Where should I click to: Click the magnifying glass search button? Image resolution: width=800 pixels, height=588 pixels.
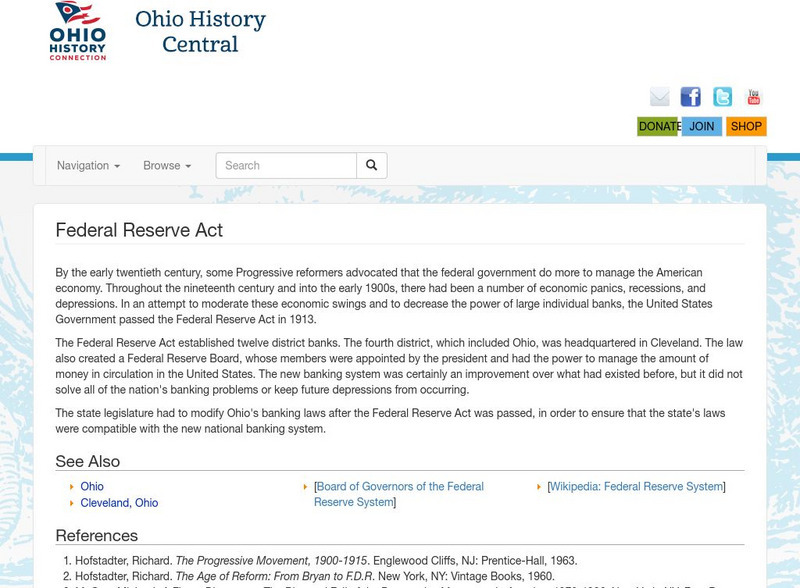[x=371, y=165]
